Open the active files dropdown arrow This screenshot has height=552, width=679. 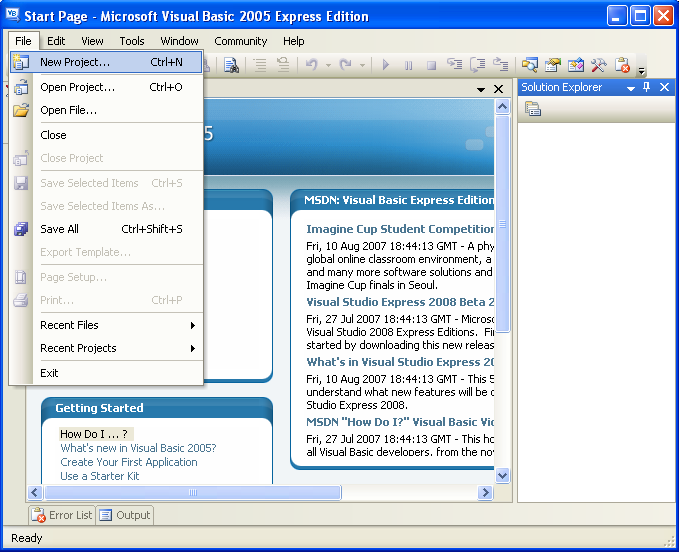481,90
